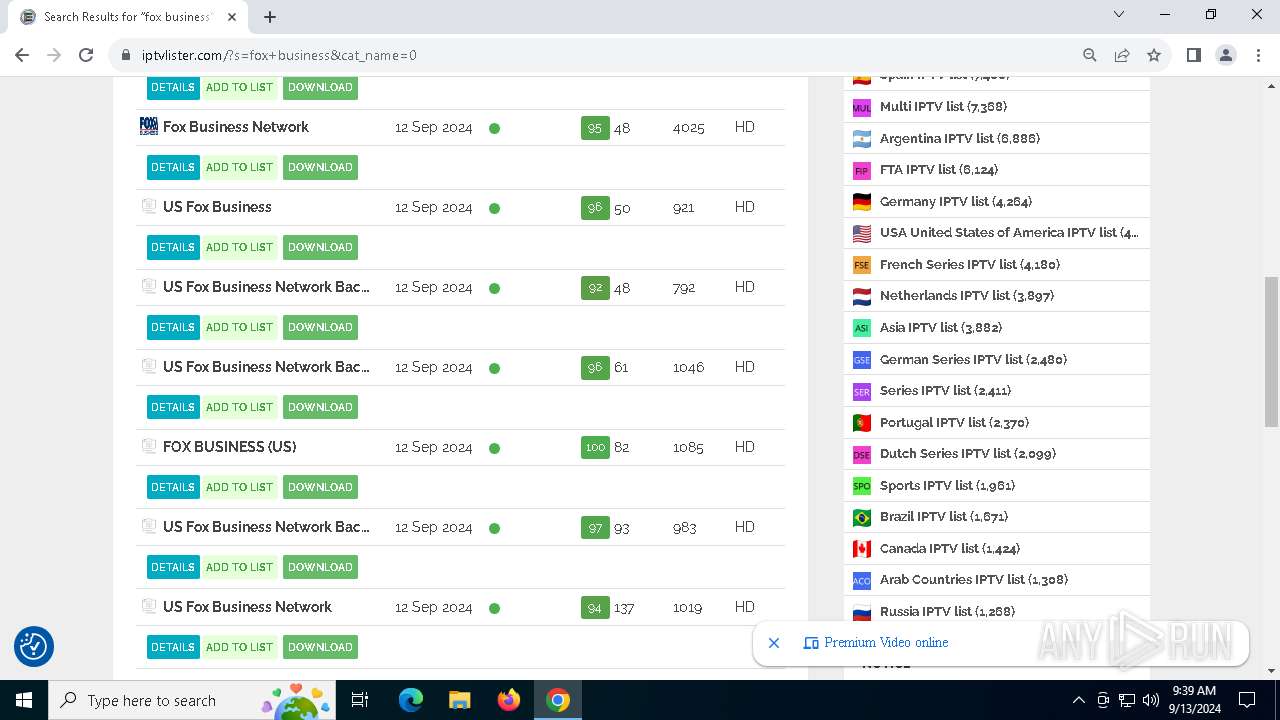Open the cookie consent badge icon
The image size is (1280, 720).
pos(34,646)
